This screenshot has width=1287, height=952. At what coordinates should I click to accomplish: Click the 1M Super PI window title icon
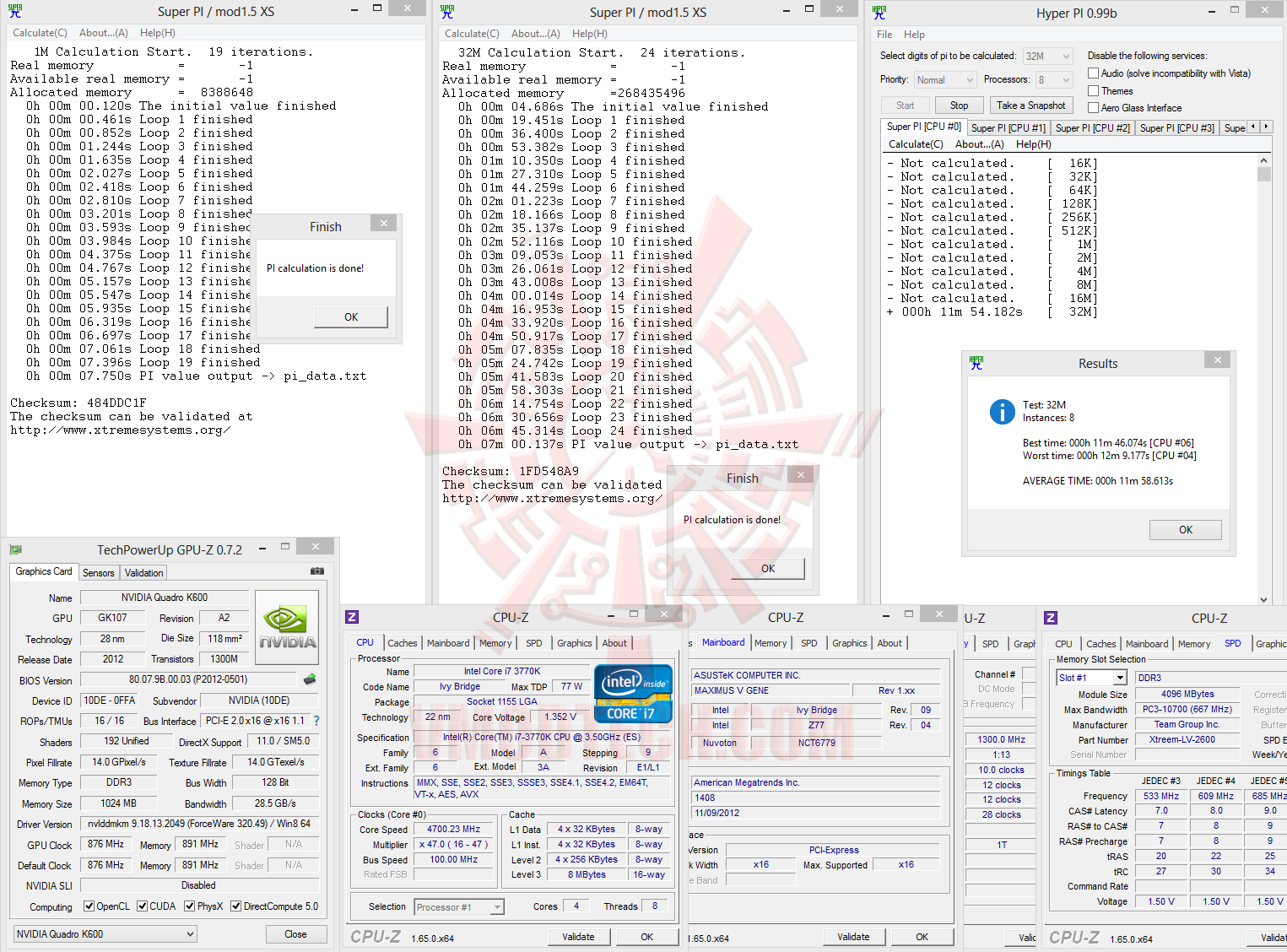(x=15, y=11)
